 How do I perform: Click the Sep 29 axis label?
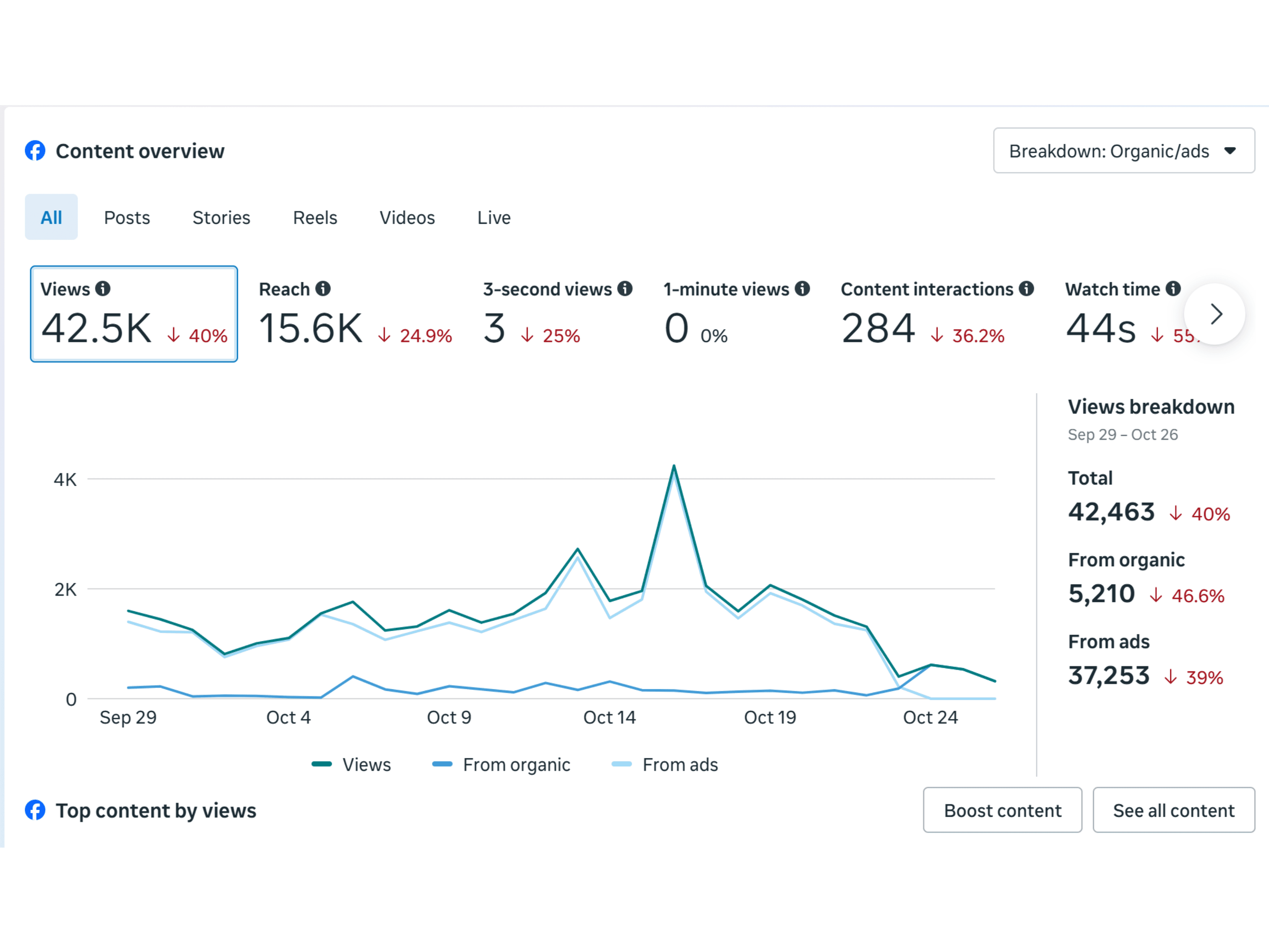pyautogui.click(x=128, y=717)
